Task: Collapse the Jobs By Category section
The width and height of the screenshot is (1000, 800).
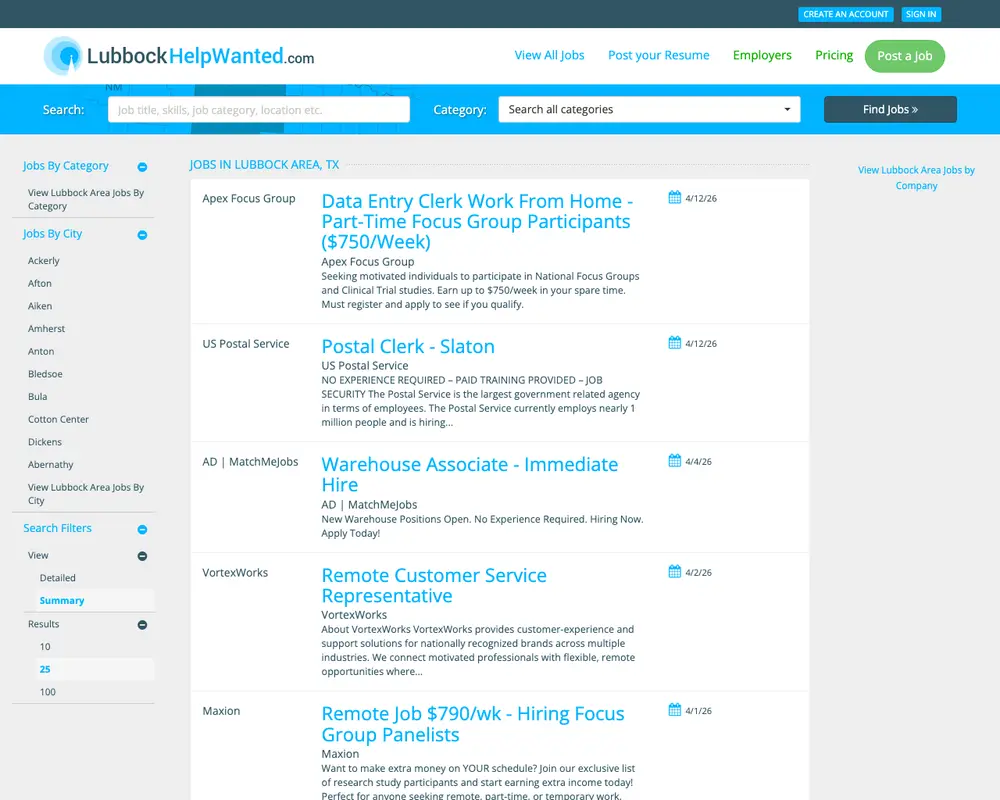Action: (142, 167)
